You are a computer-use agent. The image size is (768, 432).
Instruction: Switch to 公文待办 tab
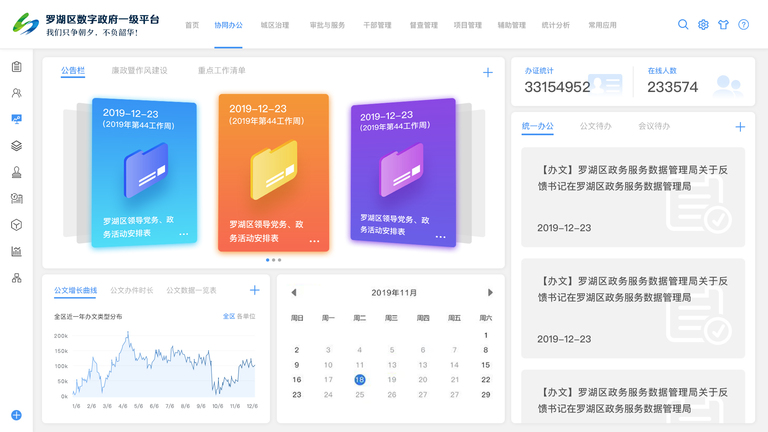(x=596, y=126)
